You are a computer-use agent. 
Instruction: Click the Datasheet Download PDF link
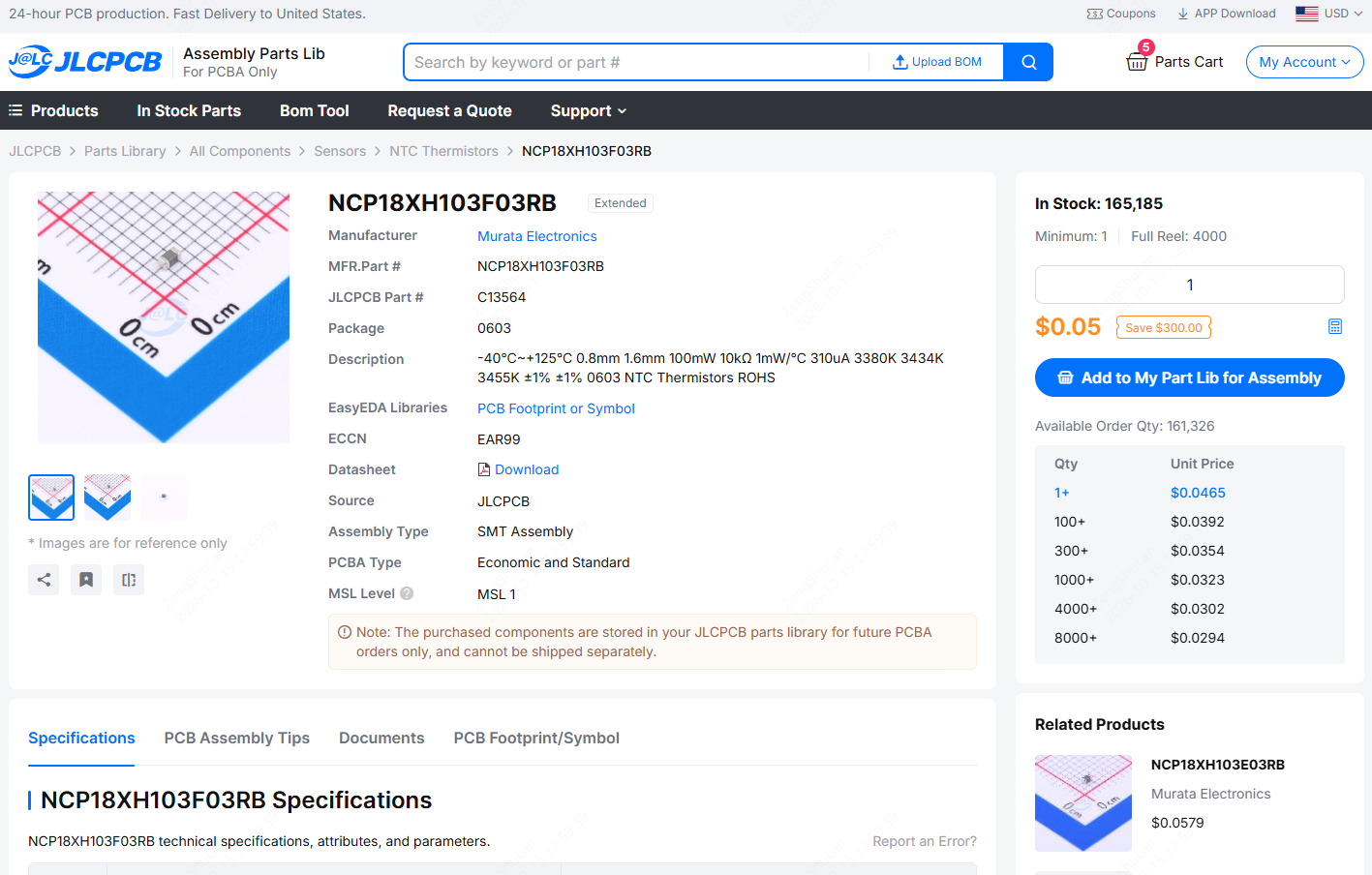coord(518,469)
